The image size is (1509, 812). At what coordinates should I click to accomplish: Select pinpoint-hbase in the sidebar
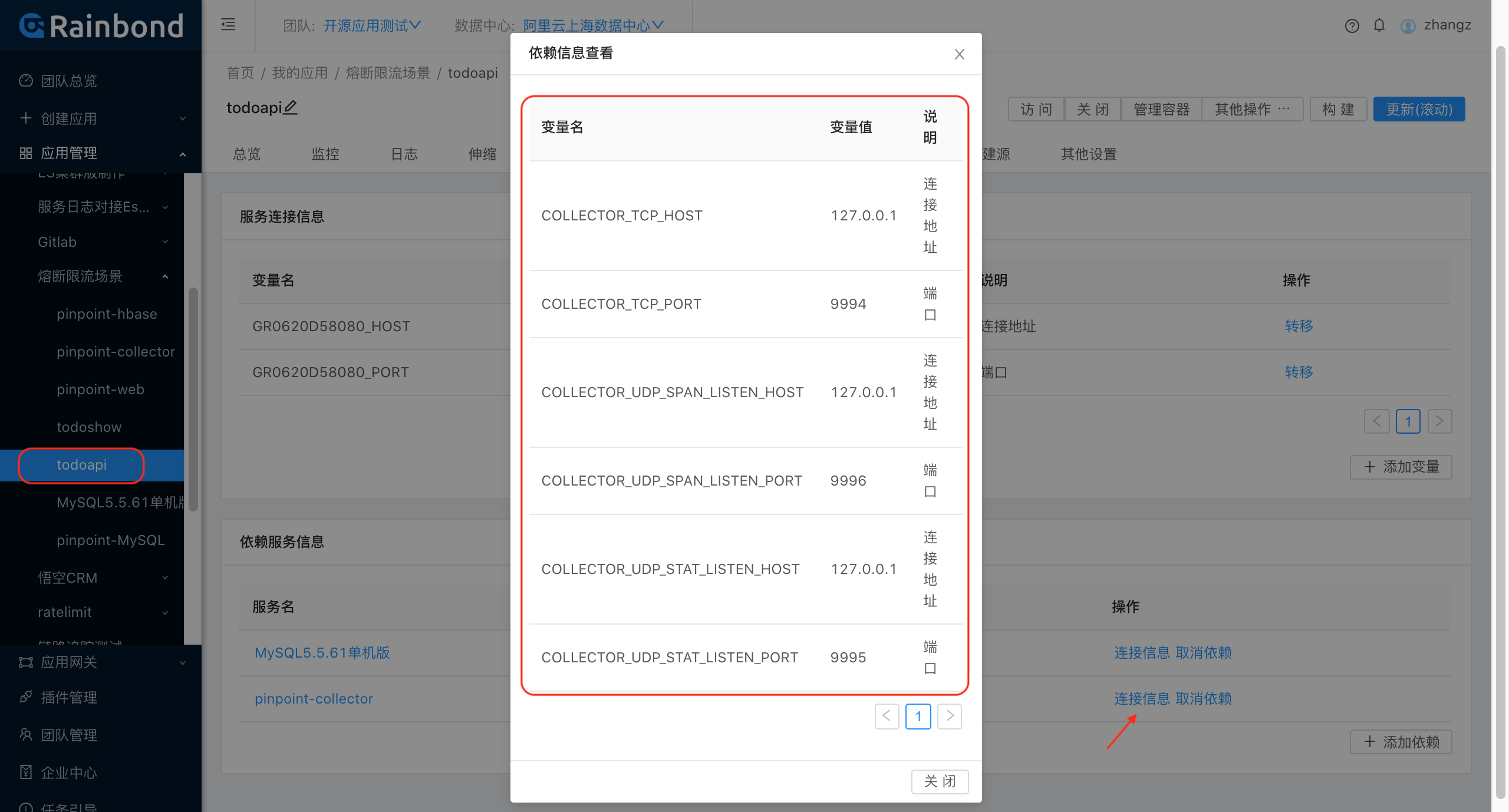(x=107, y=314)
